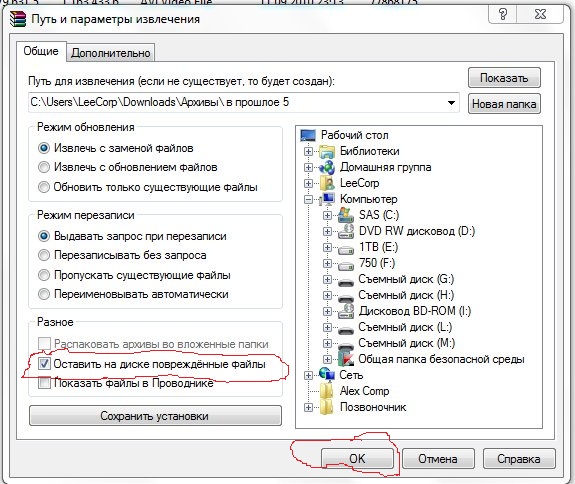Click the Общая папка безопасной среды icon
This screenshot has height=484, width=575.
tap(345, 359)
